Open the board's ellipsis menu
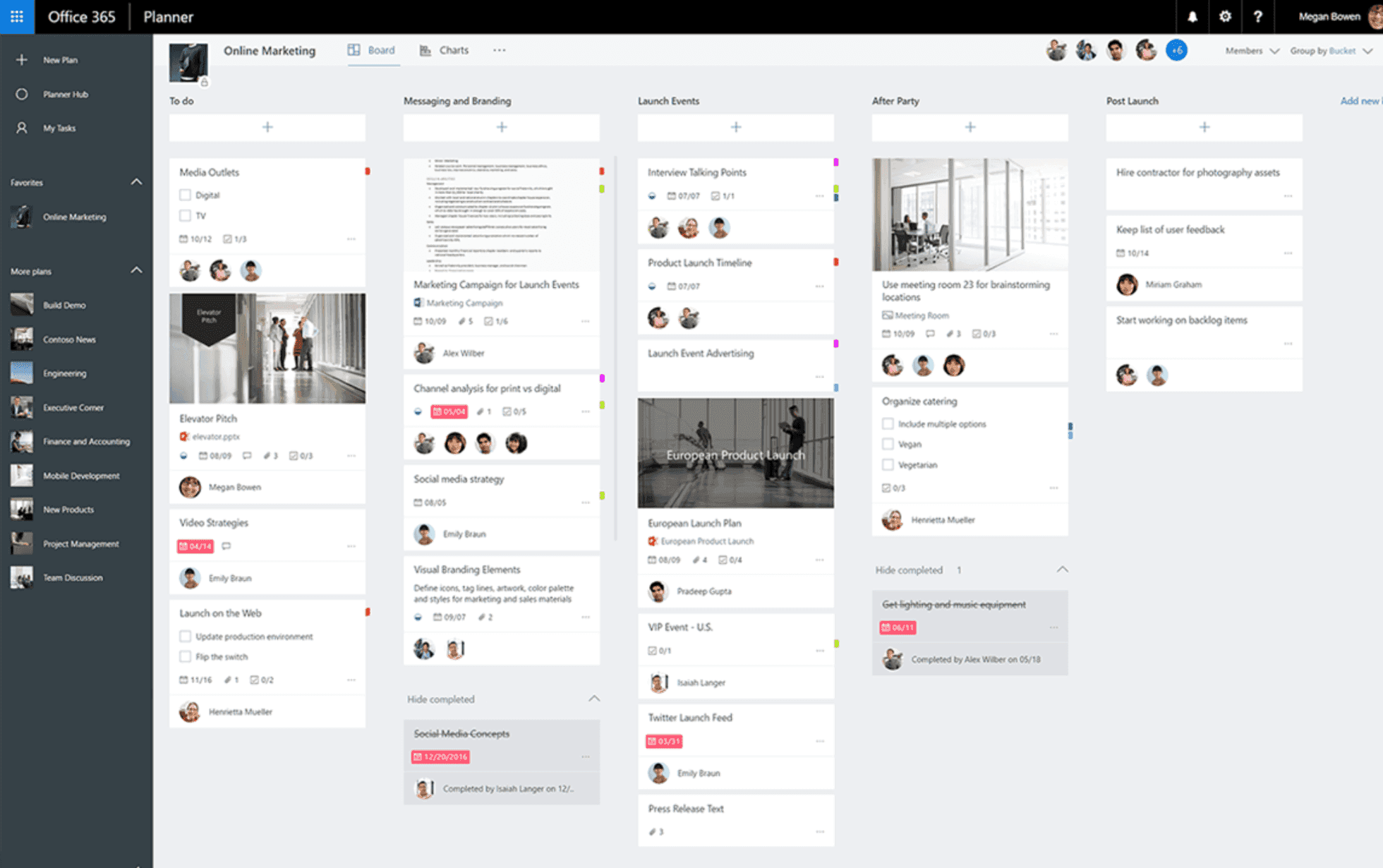This screenshot has width=1383, height=868. (500, 49)
